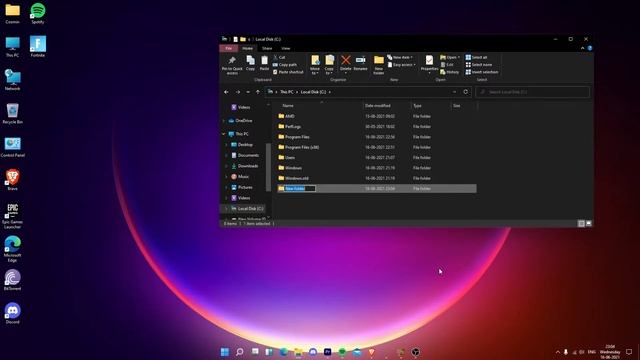
Task: Go forward with the forward arrow
Action: click(238, 92)
